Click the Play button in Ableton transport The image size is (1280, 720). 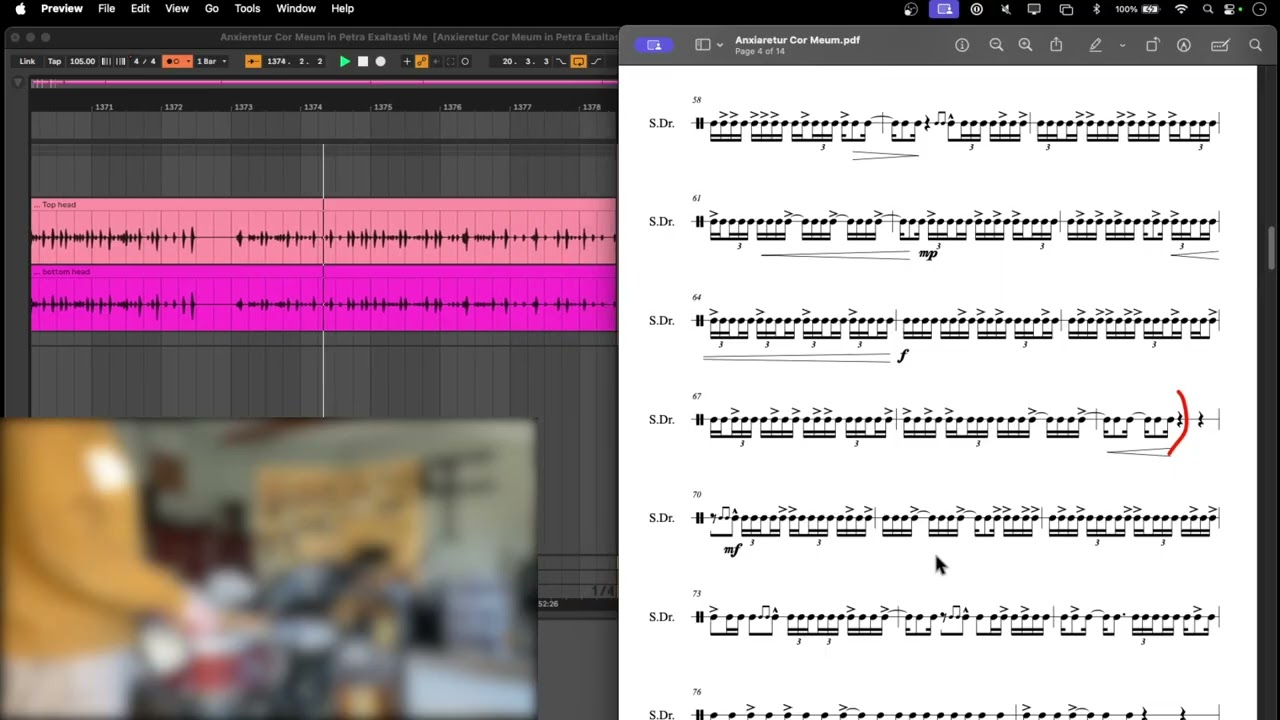(345, 61)
